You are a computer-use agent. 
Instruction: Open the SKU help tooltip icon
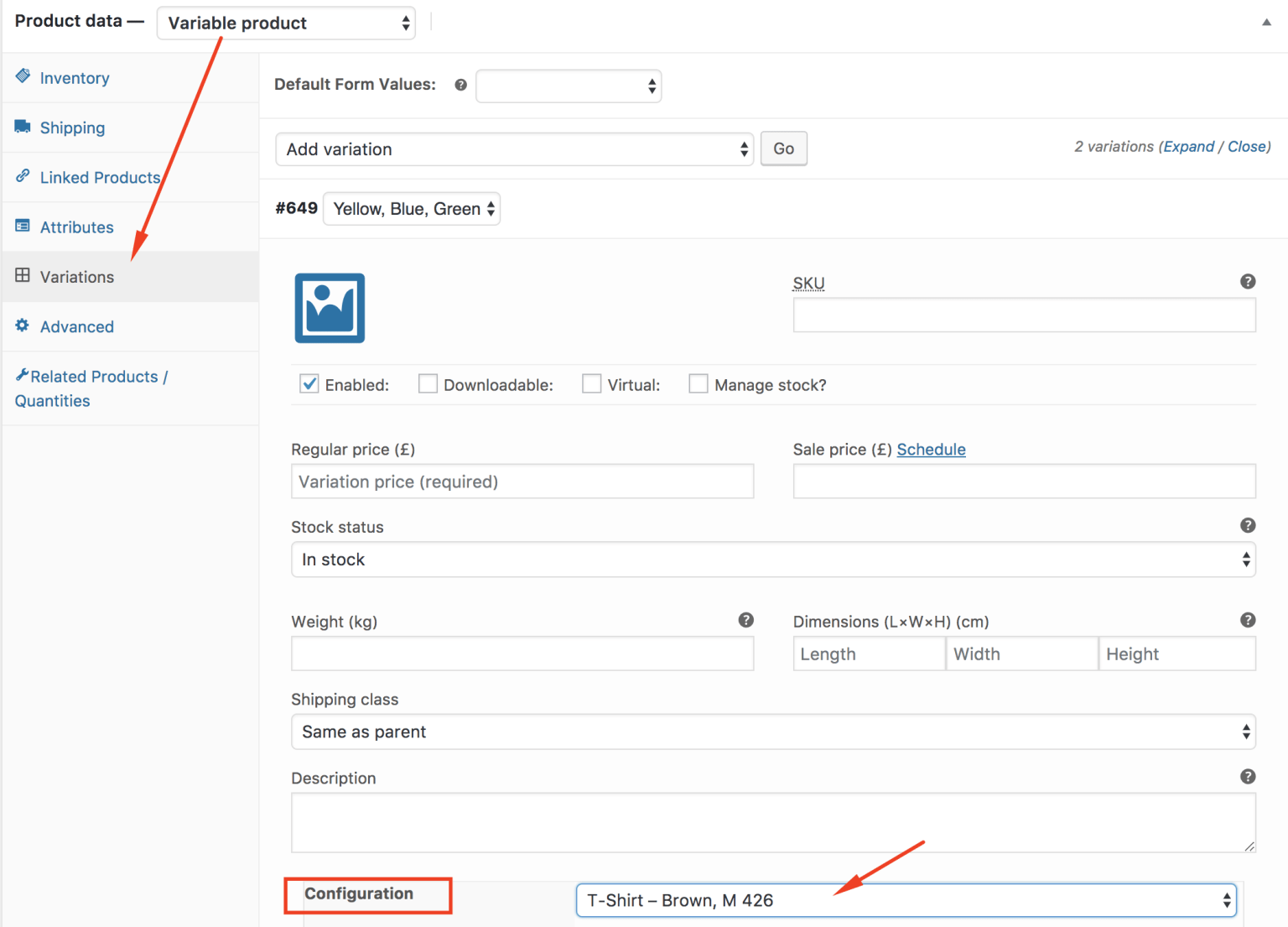pyautogui.click(x=1248, y=281)
